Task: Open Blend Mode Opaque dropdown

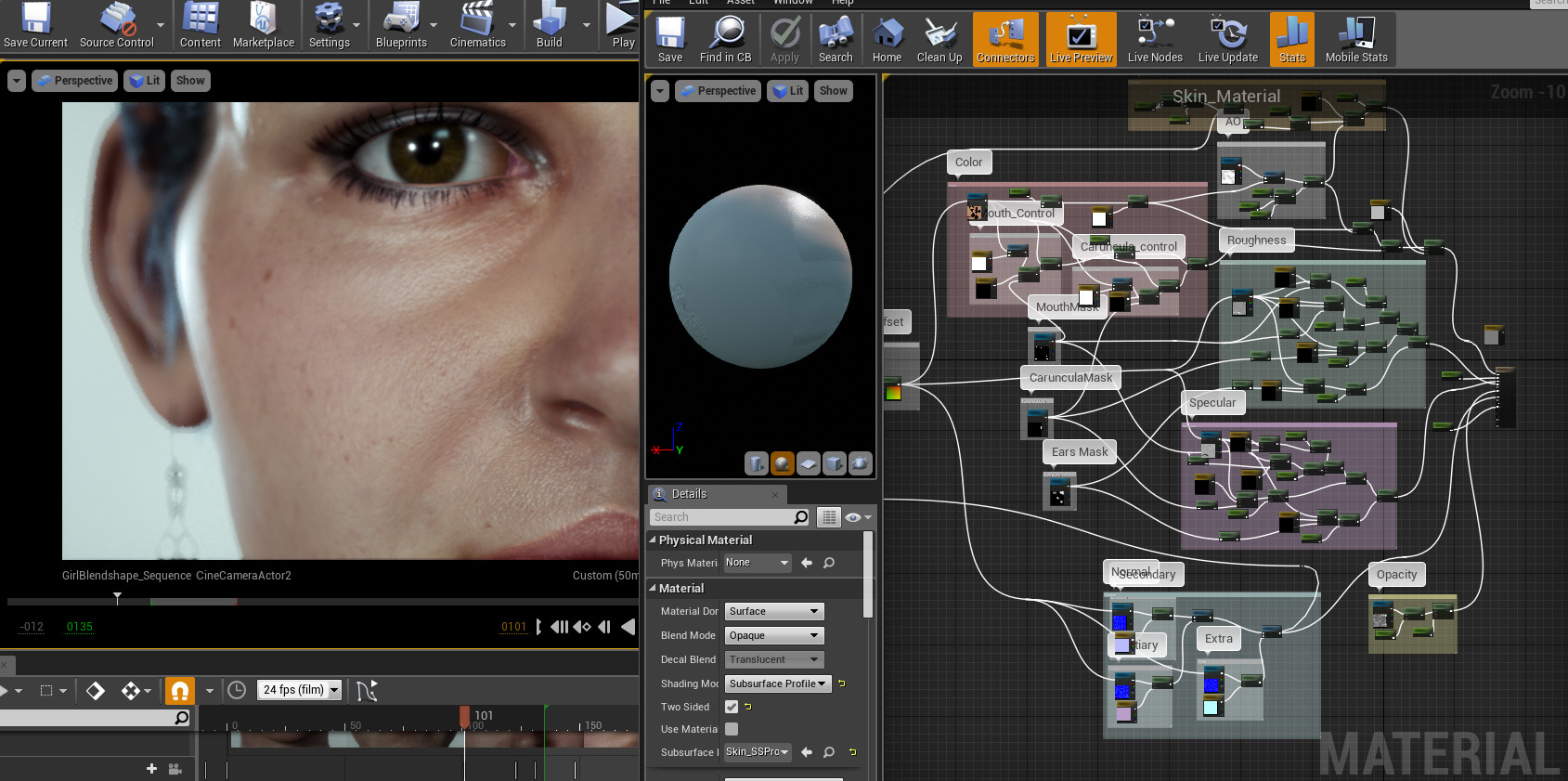Action: (x=774, y=635)
